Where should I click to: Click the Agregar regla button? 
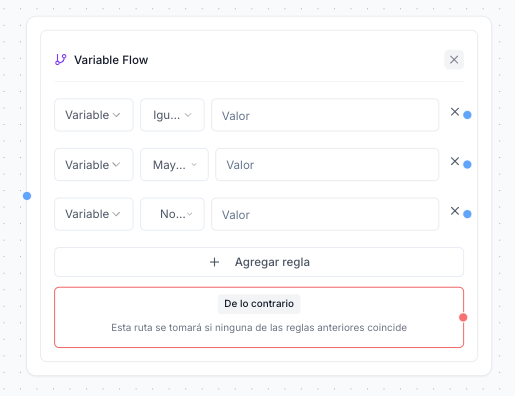(259, 262)
